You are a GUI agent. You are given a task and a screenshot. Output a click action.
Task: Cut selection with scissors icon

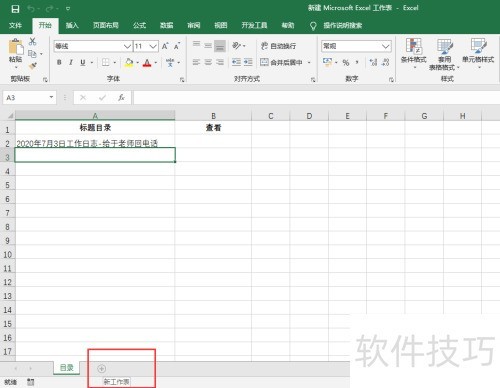(x=32, y=41)
